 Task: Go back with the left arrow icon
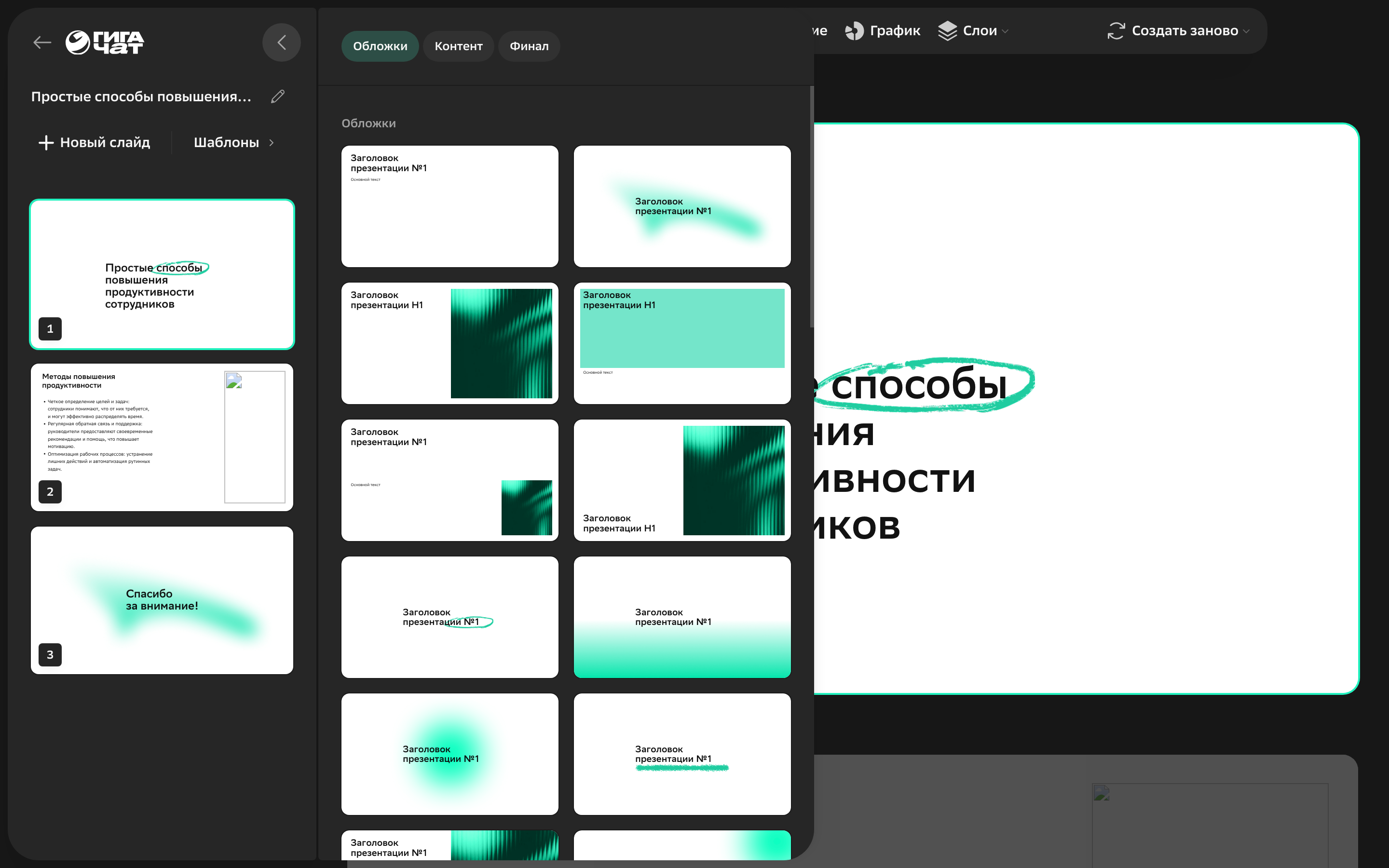tap(42, 42)
